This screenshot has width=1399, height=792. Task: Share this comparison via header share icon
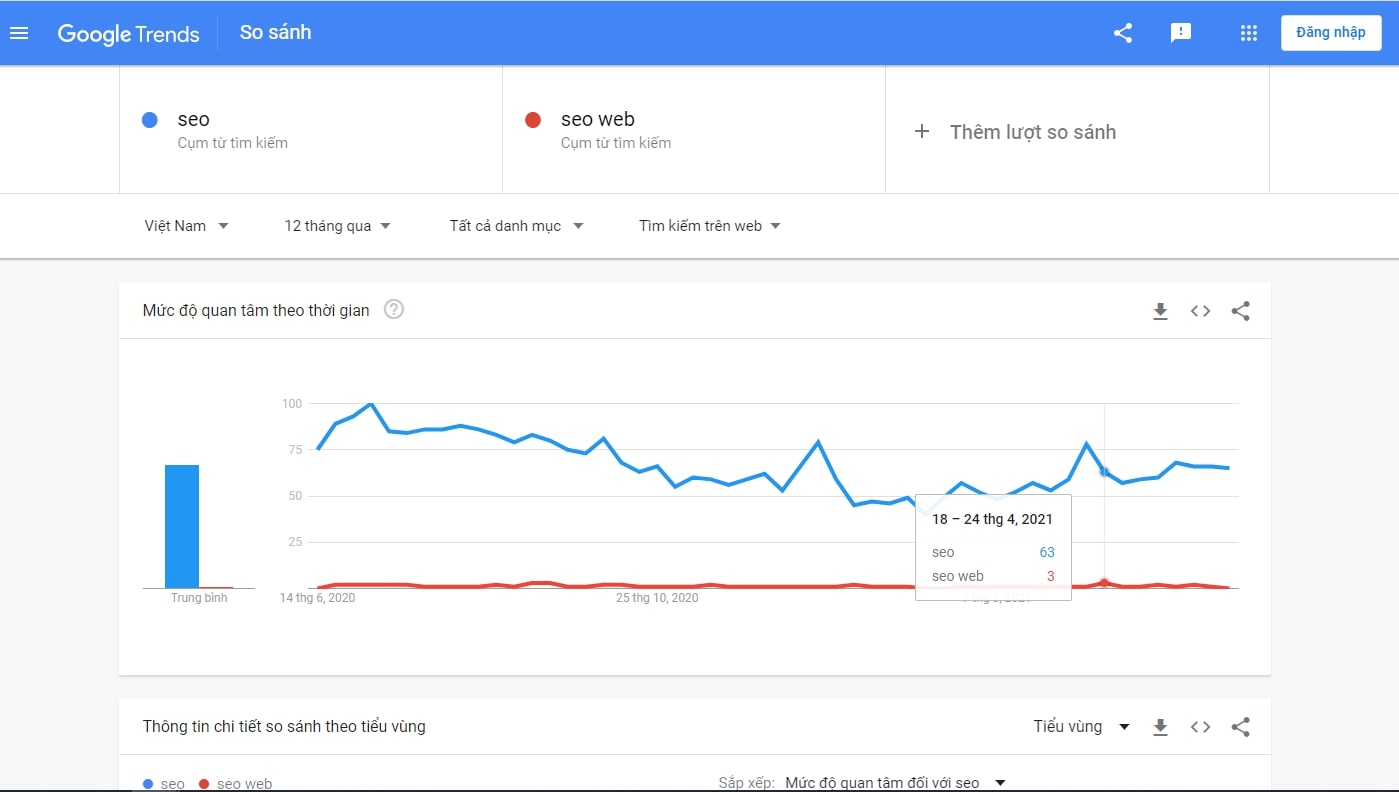[x=1123, y=33]
